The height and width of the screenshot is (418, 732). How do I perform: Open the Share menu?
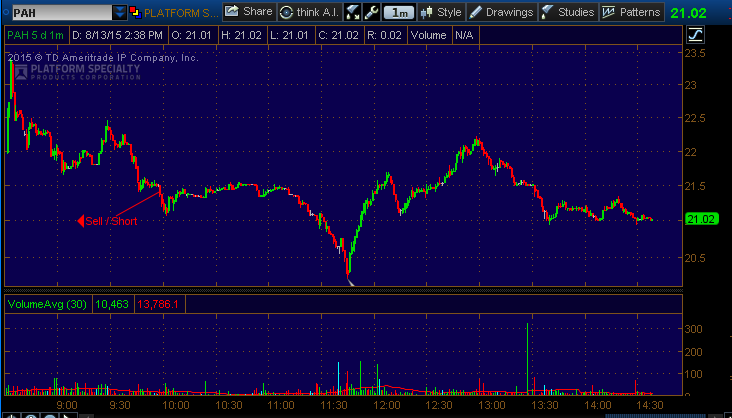[x=249, y=12]
